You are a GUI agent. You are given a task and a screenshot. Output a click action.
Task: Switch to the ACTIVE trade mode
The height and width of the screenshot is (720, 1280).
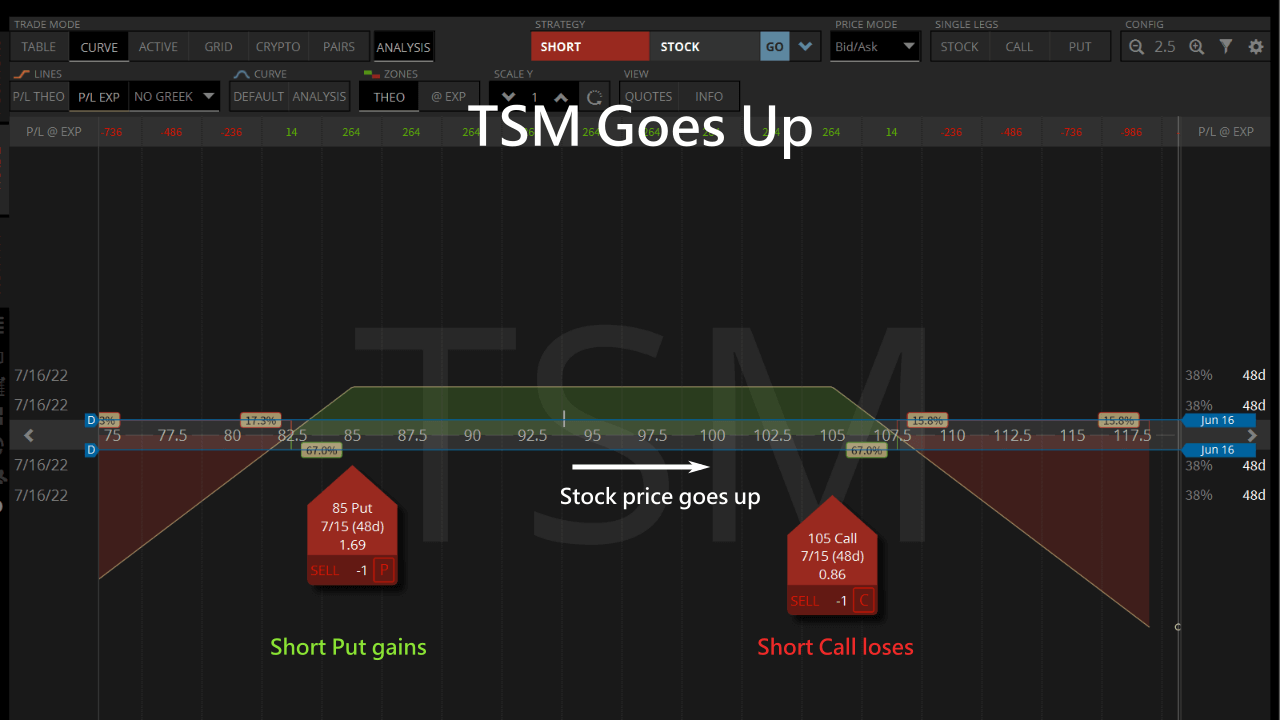click(158, 46)
